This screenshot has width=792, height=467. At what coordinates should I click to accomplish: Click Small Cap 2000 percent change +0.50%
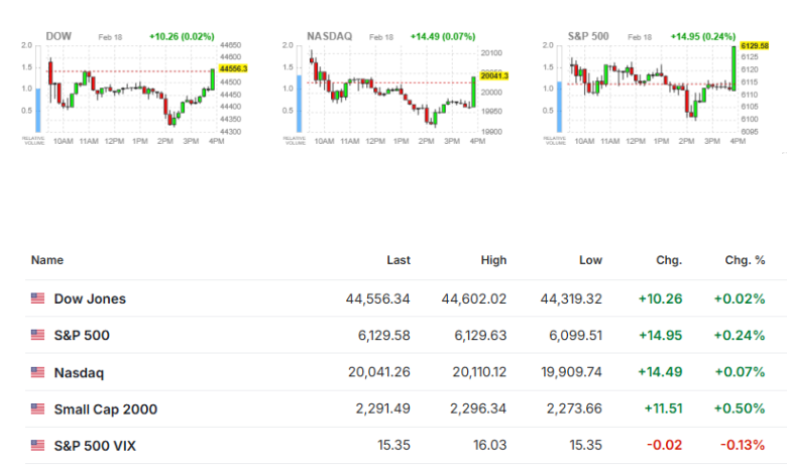[739, 408]
